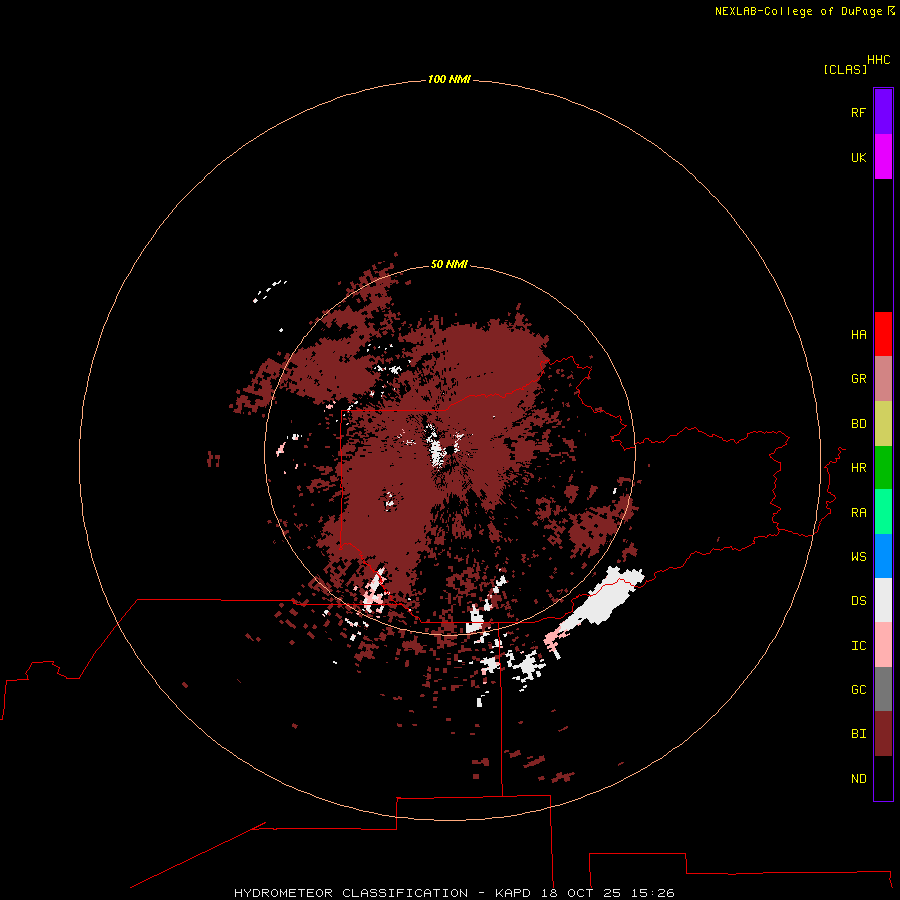Click the DS legend label
The width and height of the screenshot is (900, 900).
(858, 601)
